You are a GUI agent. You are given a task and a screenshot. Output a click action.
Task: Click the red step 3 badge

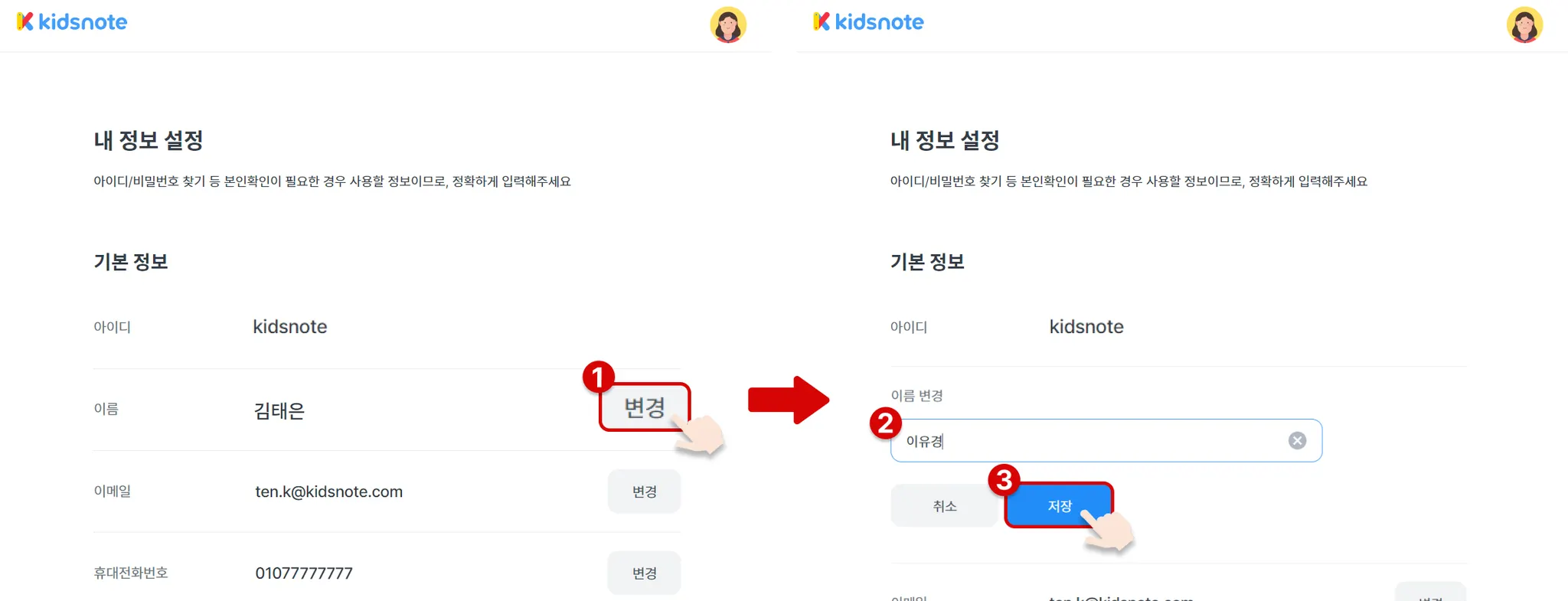pyautogui.click(x=1004, y=480)
